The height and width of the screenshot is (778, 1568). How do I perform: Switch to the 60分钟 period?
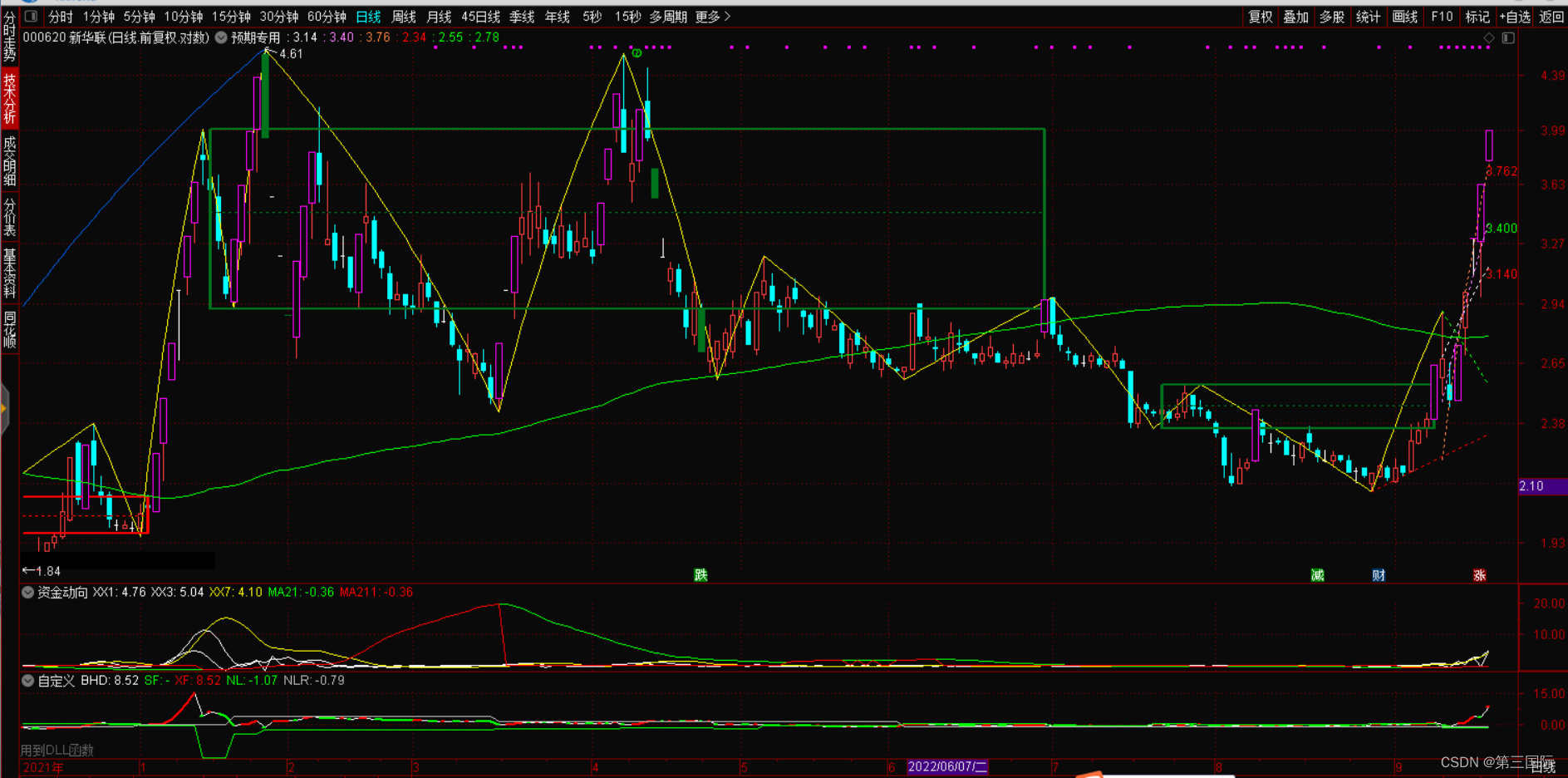coord(327,16)
